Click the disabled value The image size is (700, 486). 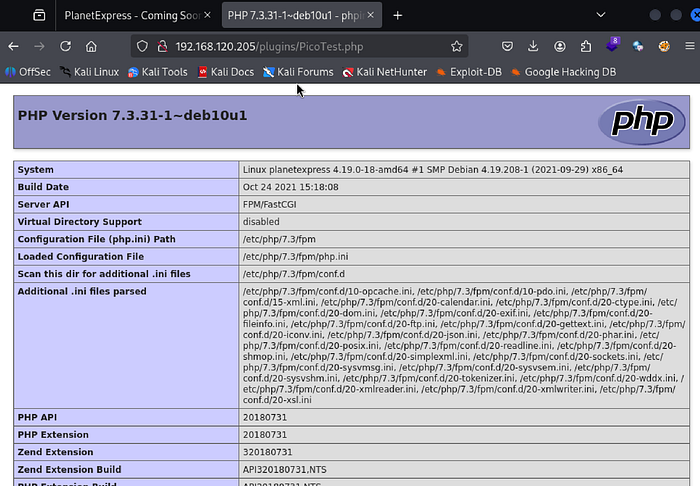[261, 222]
